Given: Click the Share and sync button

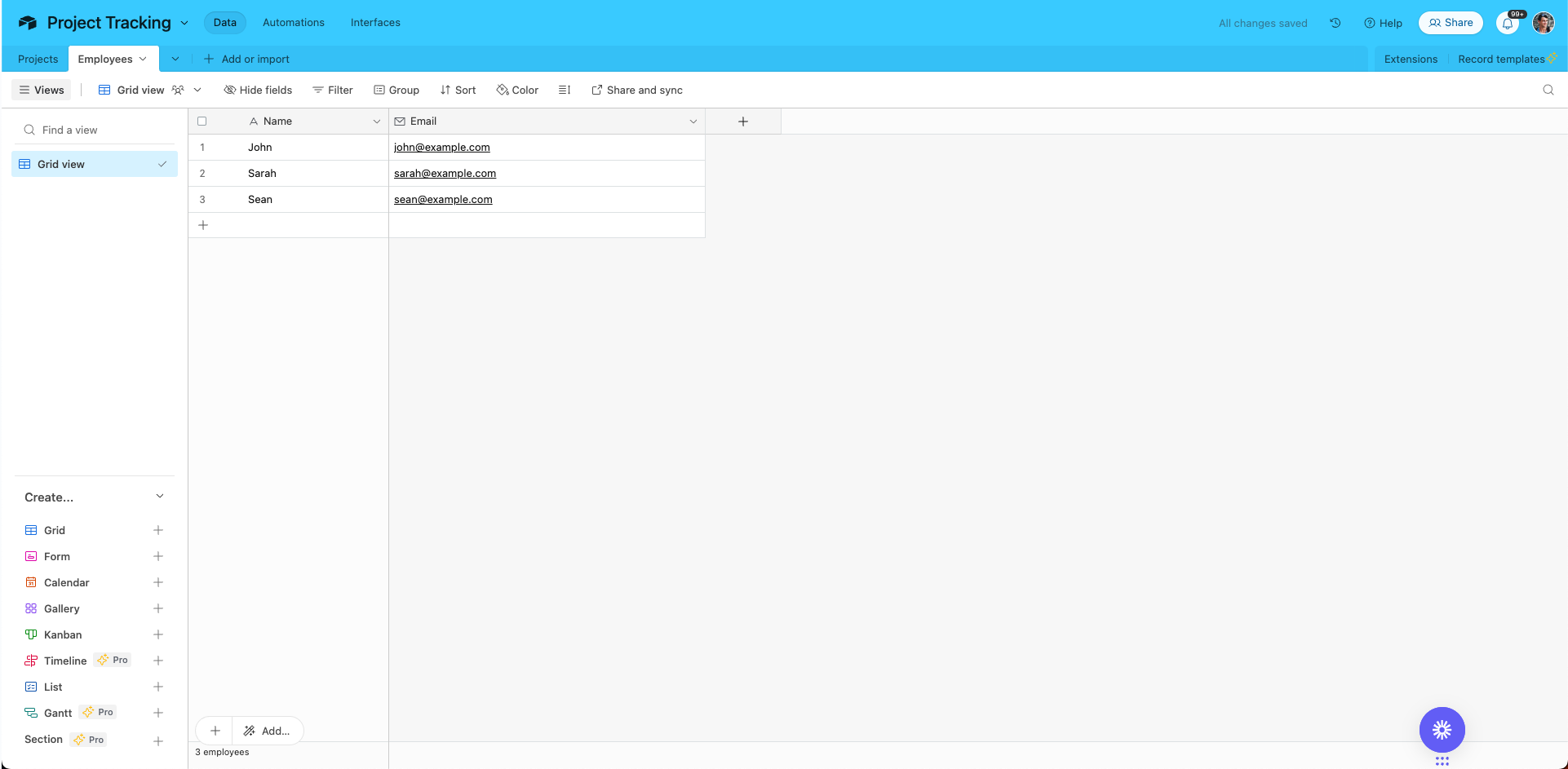Looking at the screenshot, I should [x=637, y=90].
